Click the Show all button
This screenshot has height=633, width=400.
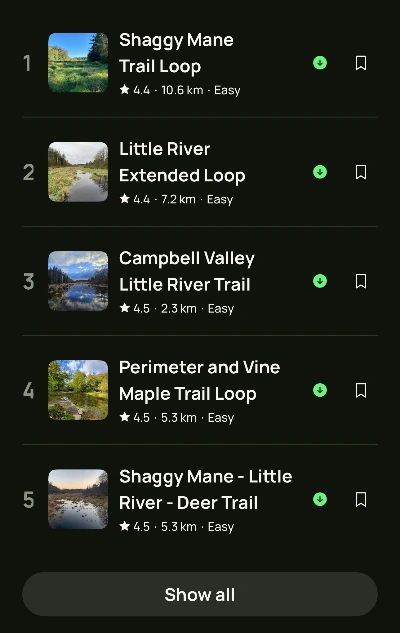point(200,594)
